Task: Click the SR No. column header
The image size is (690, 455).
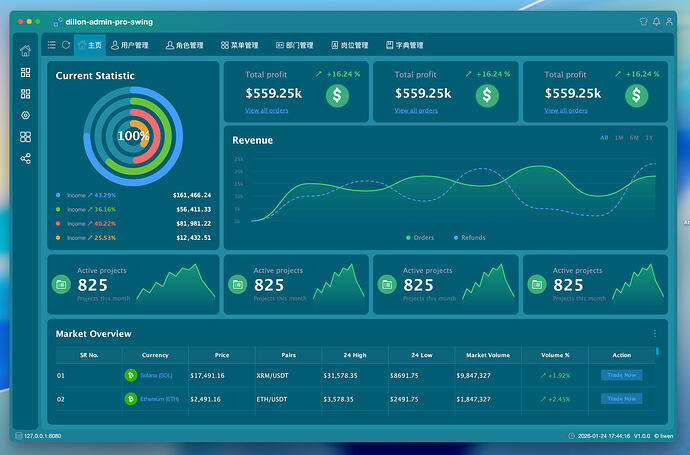Action: pos(89,355)
